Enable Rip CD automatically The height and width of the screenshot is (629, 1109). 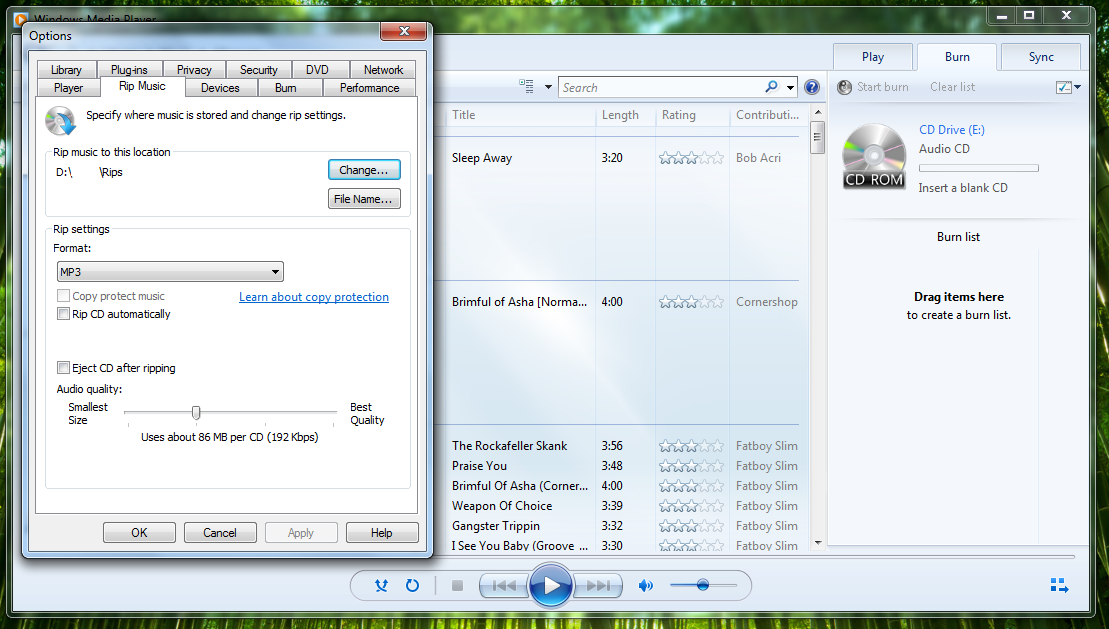[x=63, y=313]
